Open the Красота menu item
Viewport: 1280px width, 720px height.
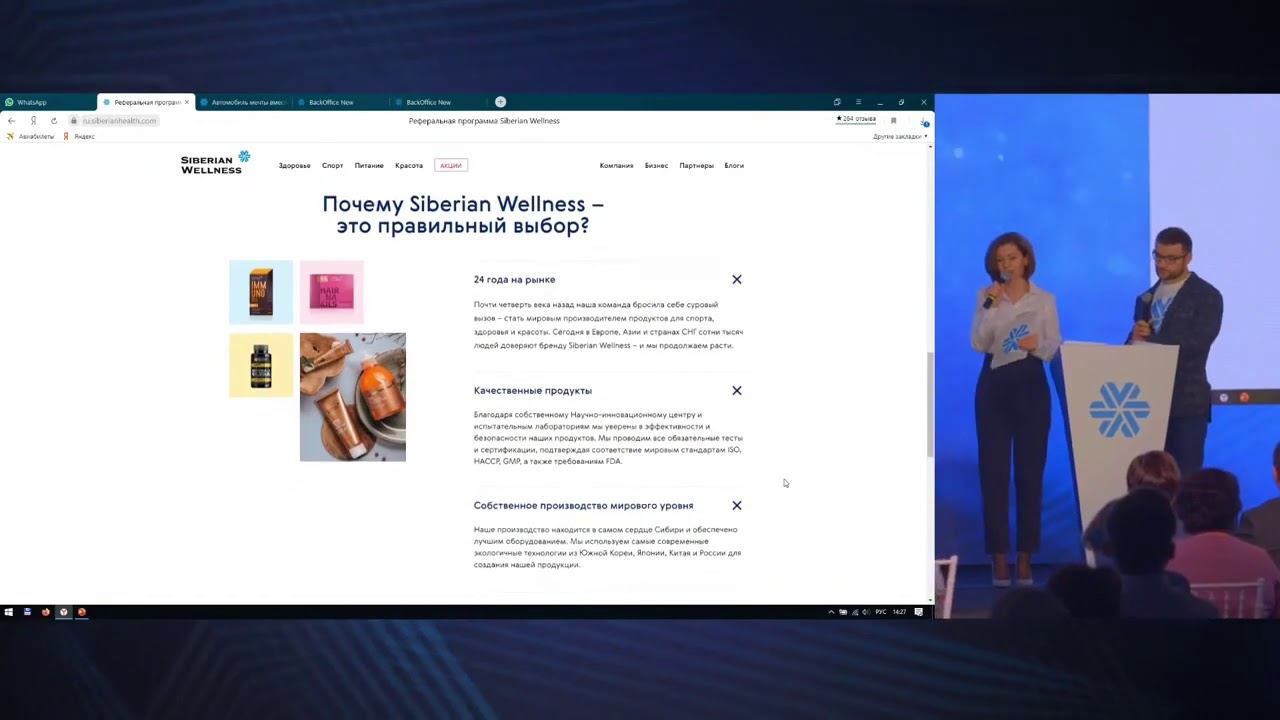tap(409, 165)
